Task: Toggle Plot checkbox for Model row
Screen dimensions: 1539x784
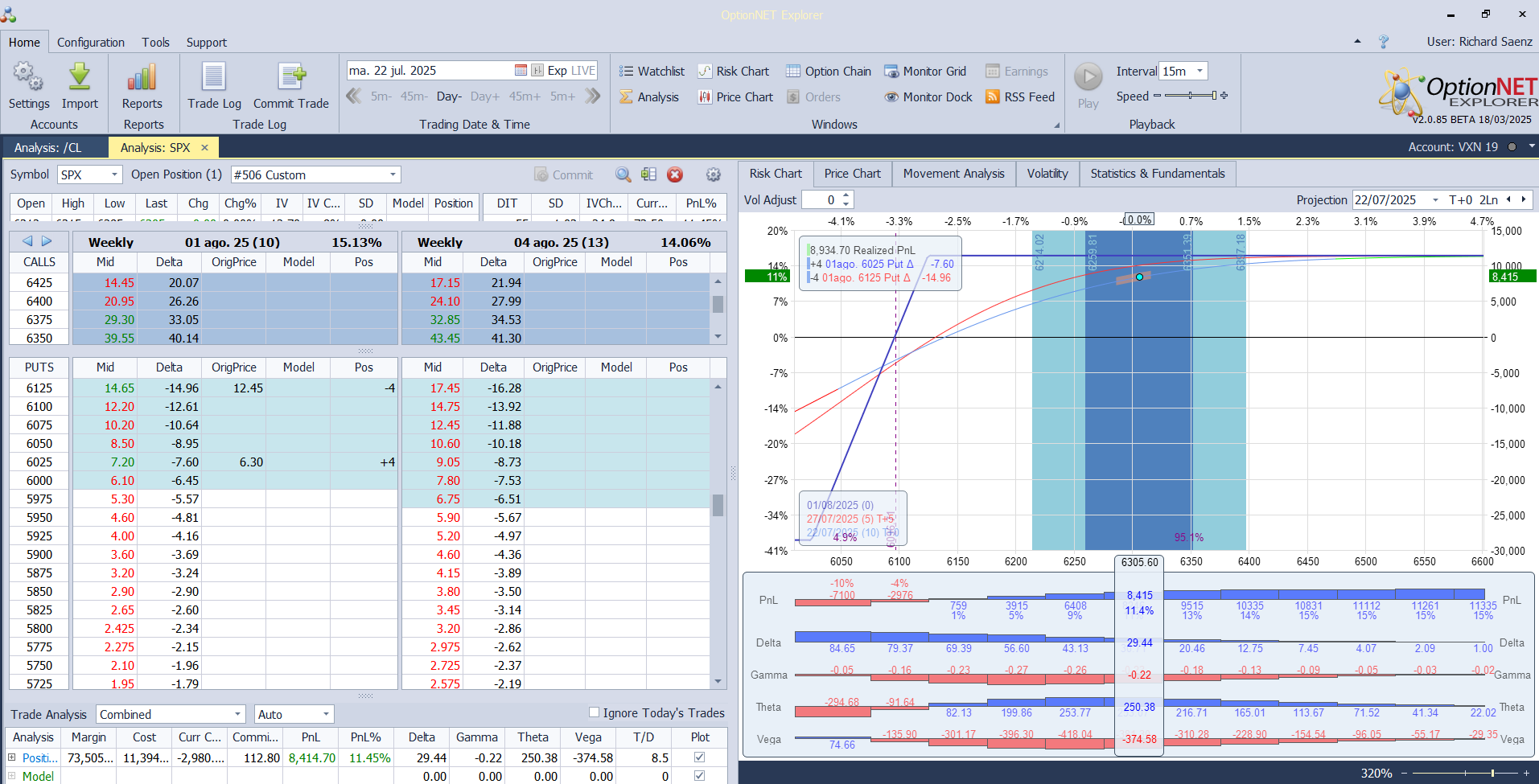Action: pos(700,776)
